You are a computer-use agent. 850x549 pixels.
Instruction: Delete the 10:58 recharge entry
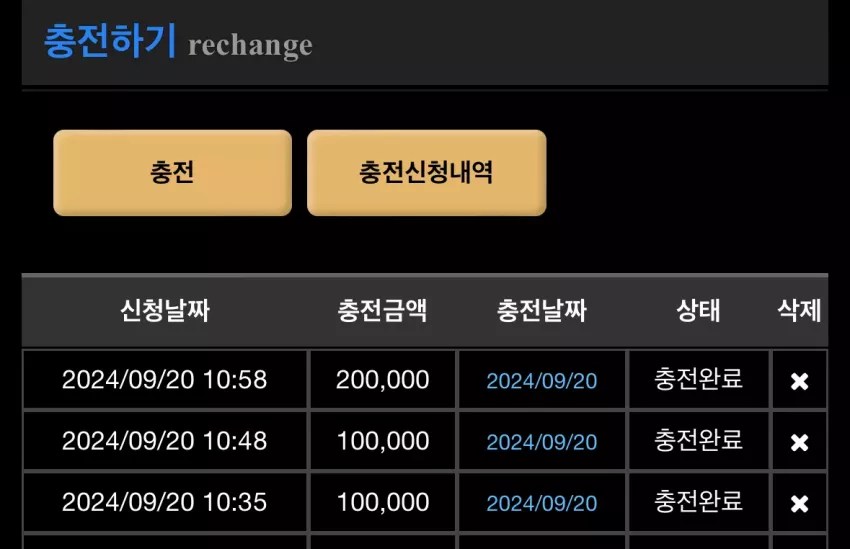point(799,381)
